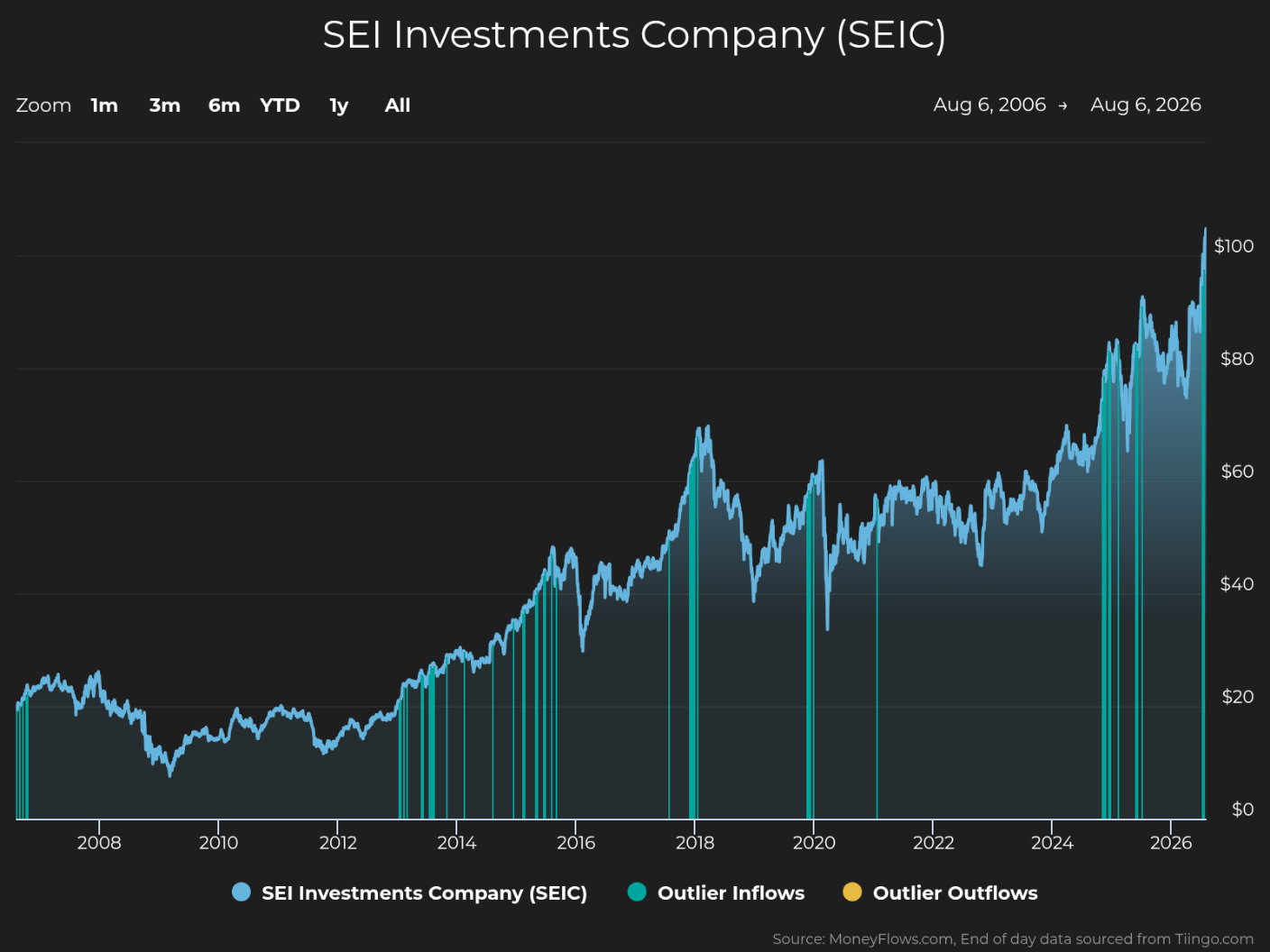Image resolution: width=1270 pixels, height=952 pixels.
Task: Click the $100 y-axis label
Action: click(1234, 246)
